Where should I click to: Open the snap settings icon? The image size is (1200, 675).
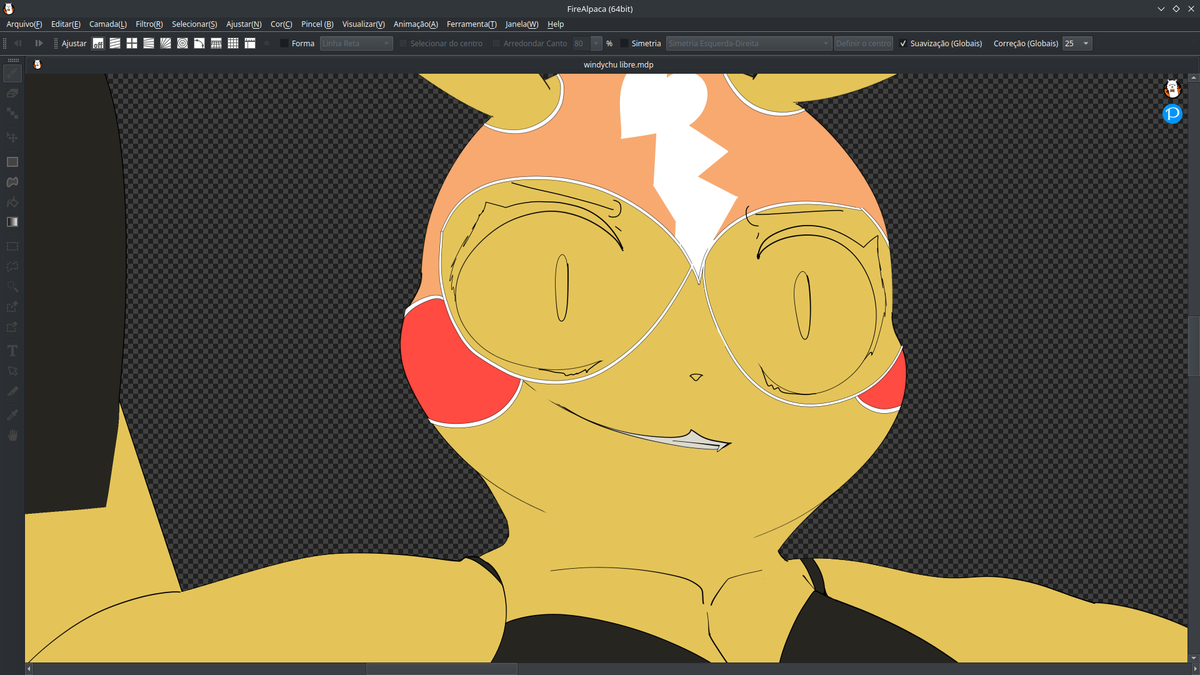coord(250,43)
